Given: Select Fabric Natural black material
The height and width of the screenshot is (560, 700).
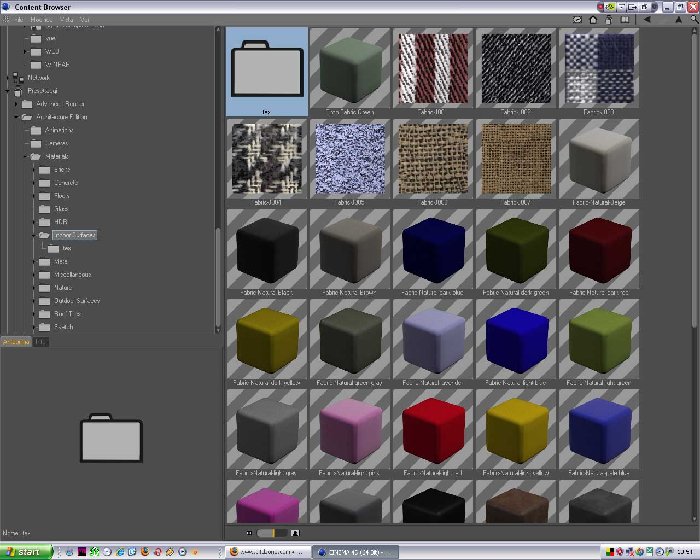Looking at the screenshot, I should (267, 253).
